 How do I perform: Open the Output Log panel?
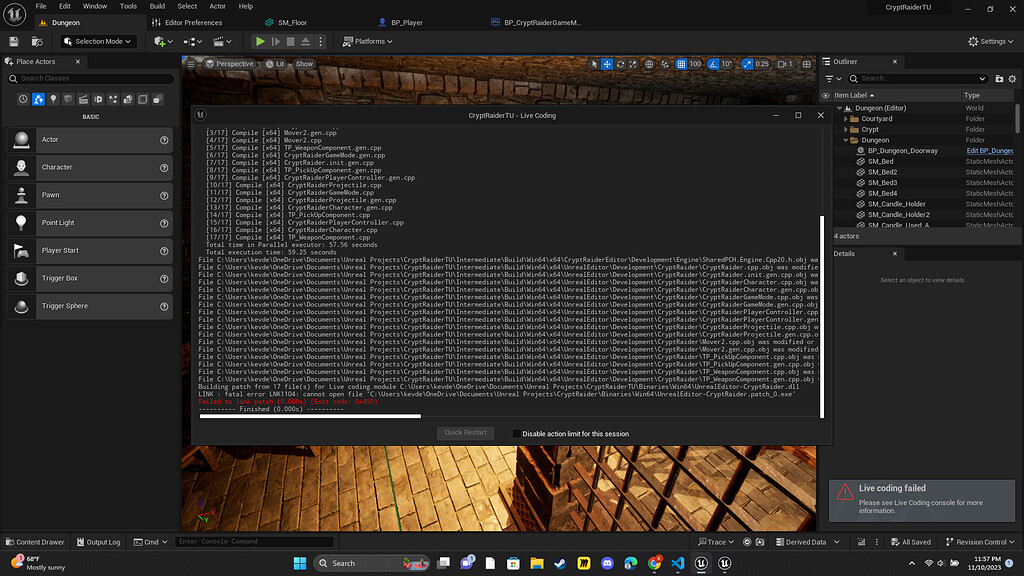[x=98, y=541]
